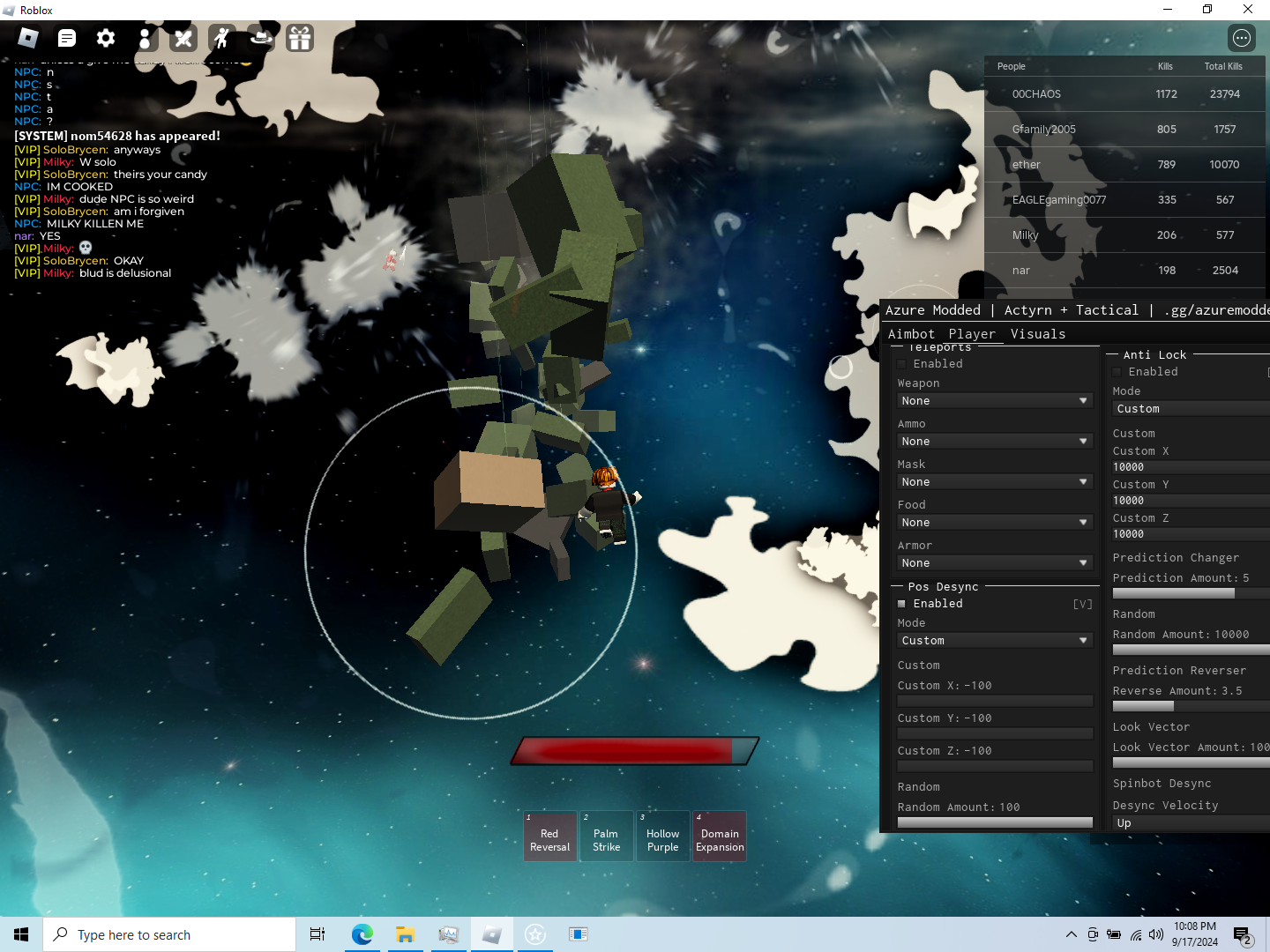Adjust the Look Vector Amount slider

1191,762
